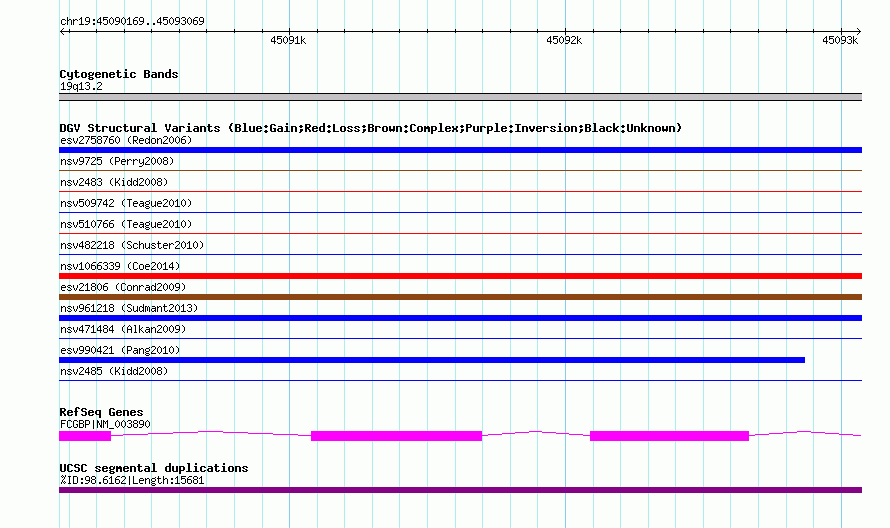
Task: Click the 45092k ruler tick label
Action: click(564, 40)
